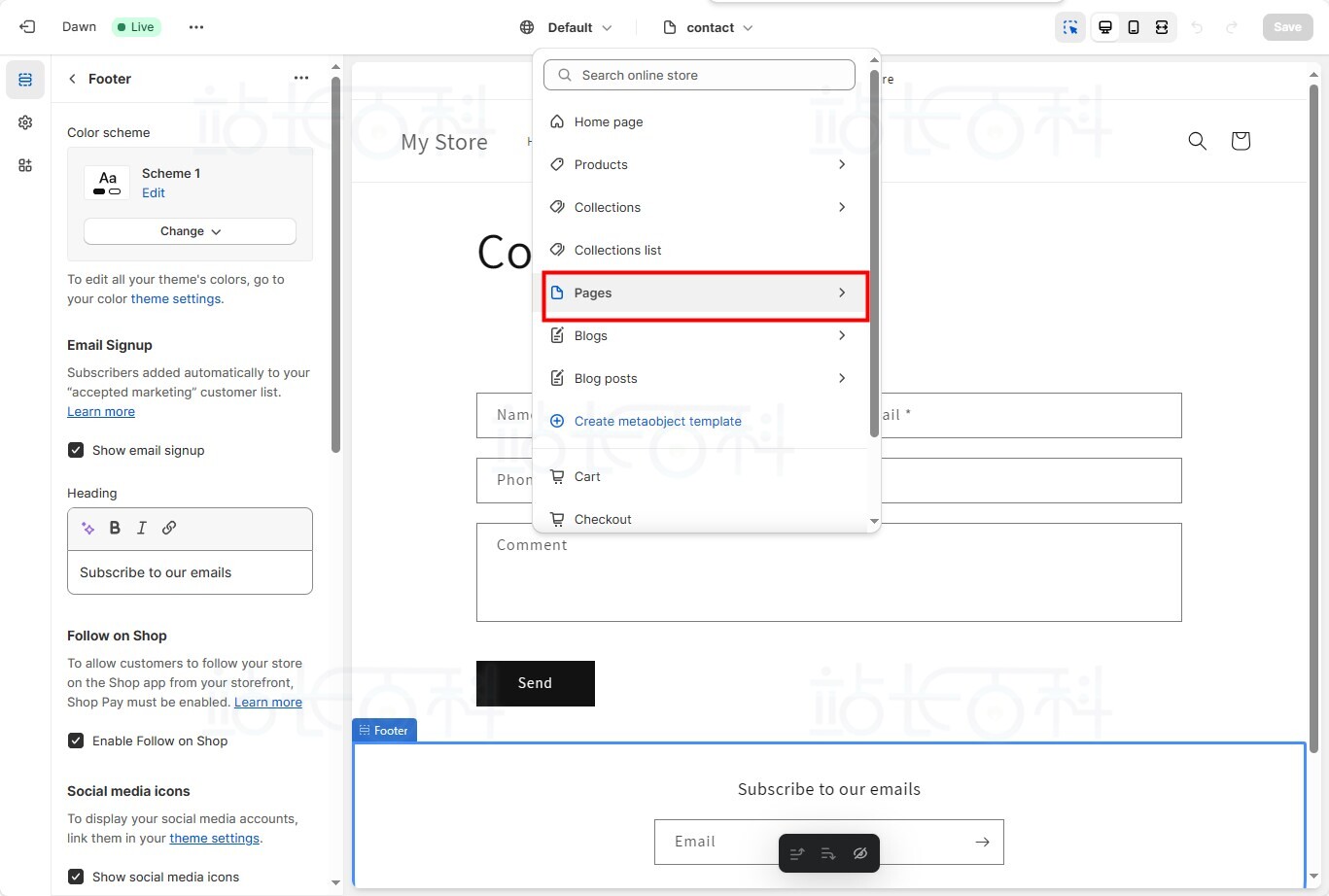This screenshot has width=1329, height=896.
Task: Expand the Change color scheme dropdown
Action: click(190, 230)
